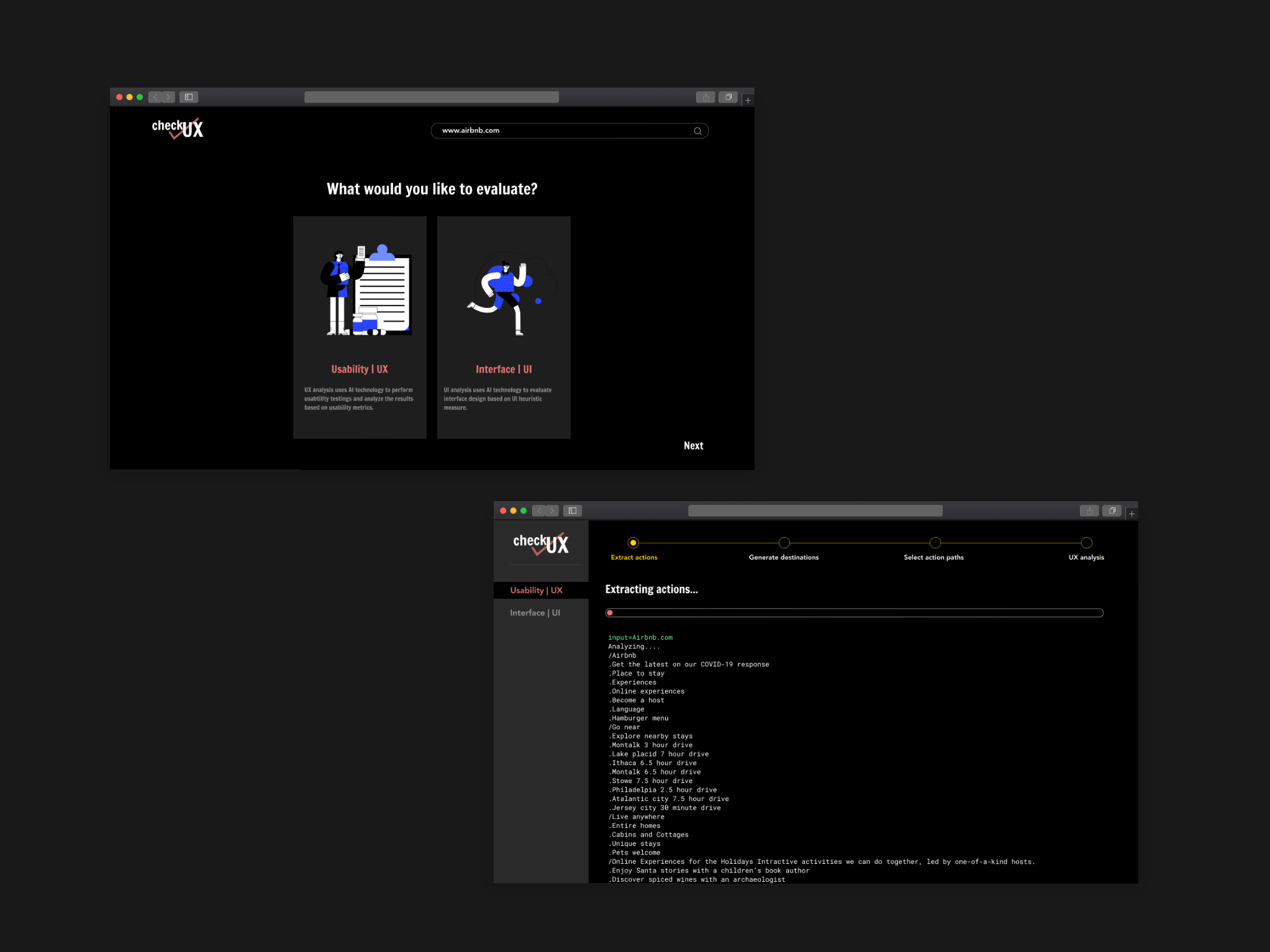Click the 'input=Airbnb.com' log line
Viewport: 1270px width, 952px height.
(640, 638)
